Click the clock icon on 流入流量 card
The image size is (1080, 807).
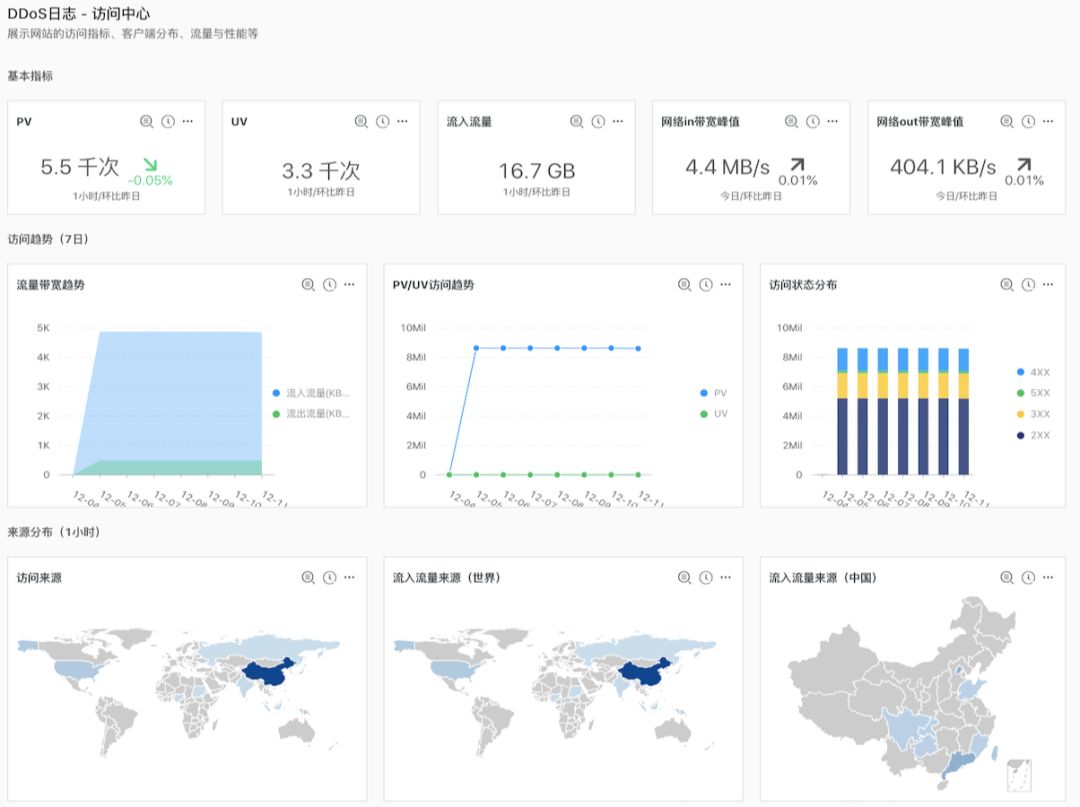[x=599, y=121]
